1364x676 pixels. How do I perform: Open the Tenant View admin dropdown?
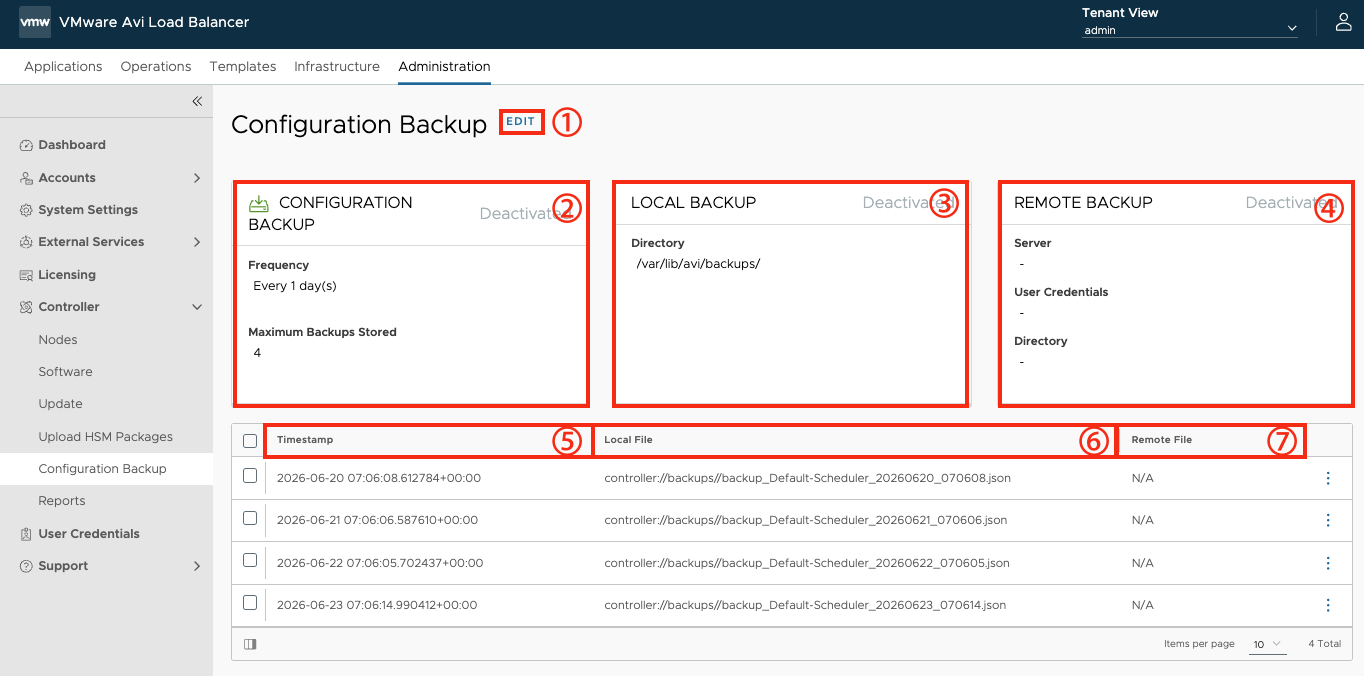(1190, 30)
